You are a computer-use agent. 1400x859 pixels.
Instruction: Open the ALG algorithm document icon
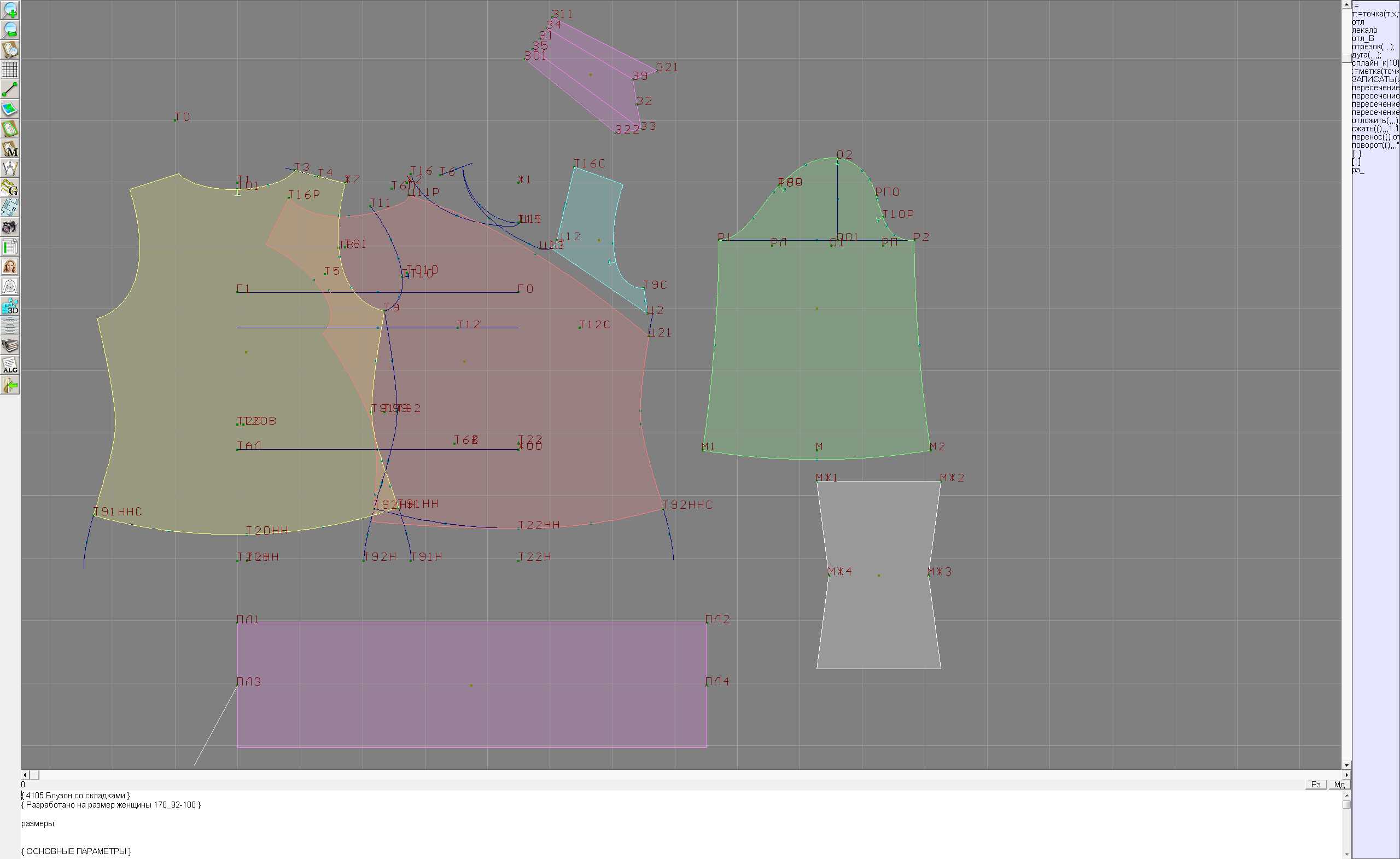[10, 365]
